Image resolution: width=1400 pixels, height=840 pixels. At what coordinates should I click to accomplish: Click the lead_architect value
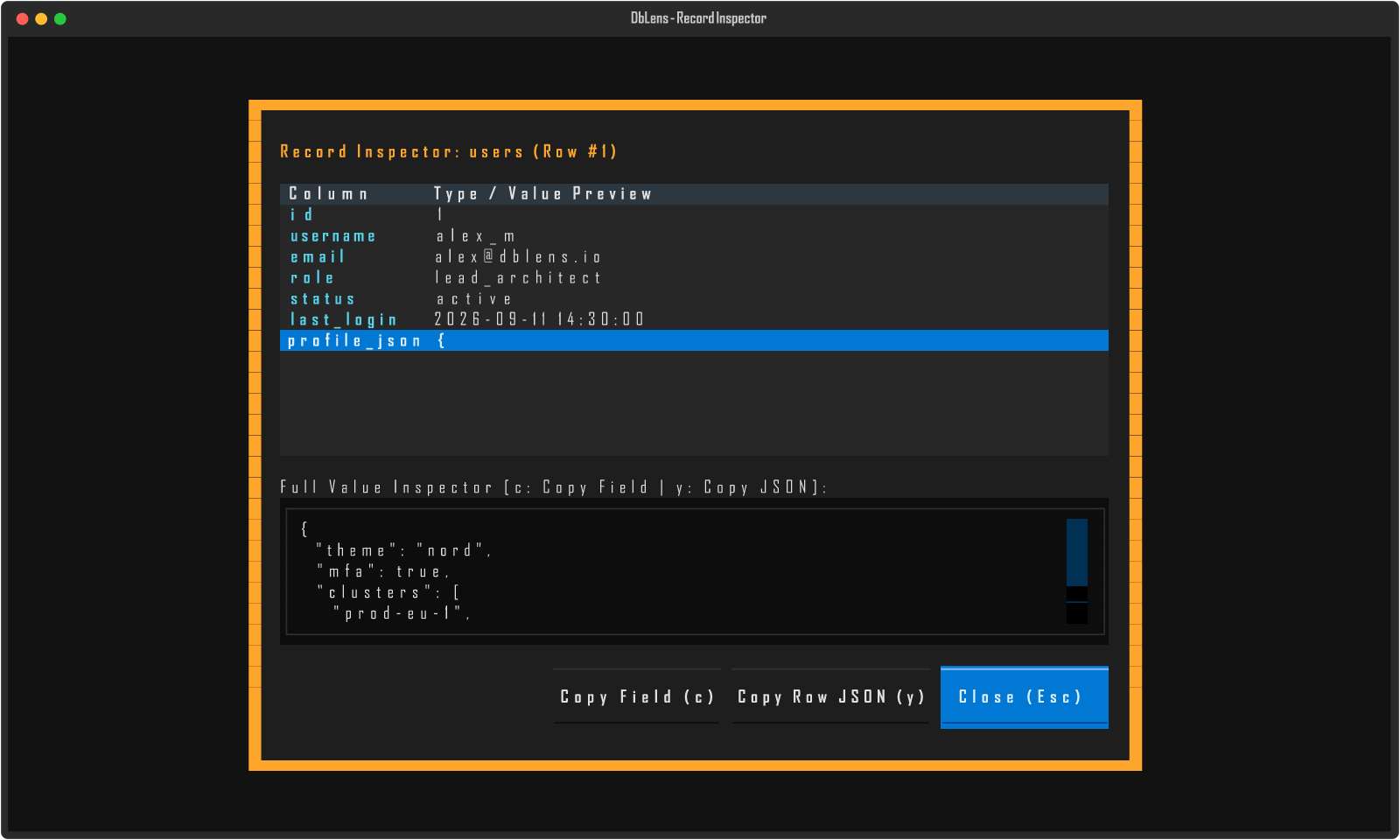click(518, 277)
